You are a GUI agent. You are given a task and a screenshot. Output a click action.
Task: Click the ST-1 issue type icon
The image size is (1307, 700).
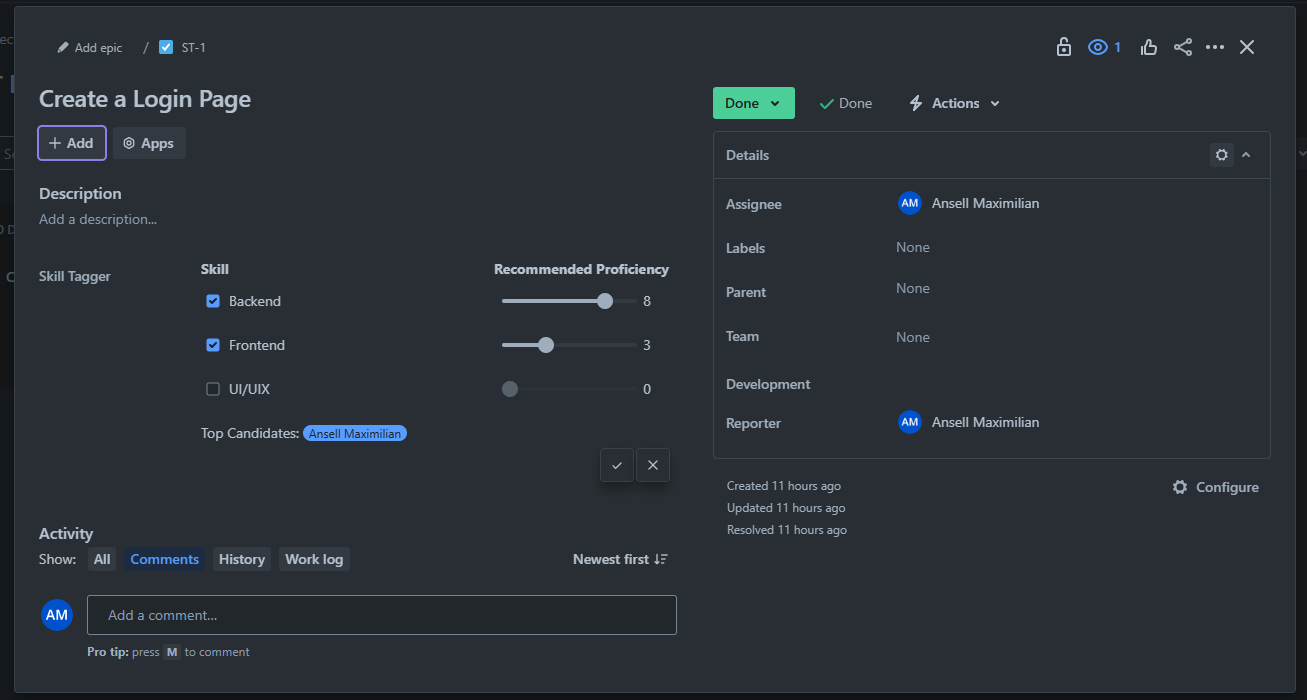165,46
